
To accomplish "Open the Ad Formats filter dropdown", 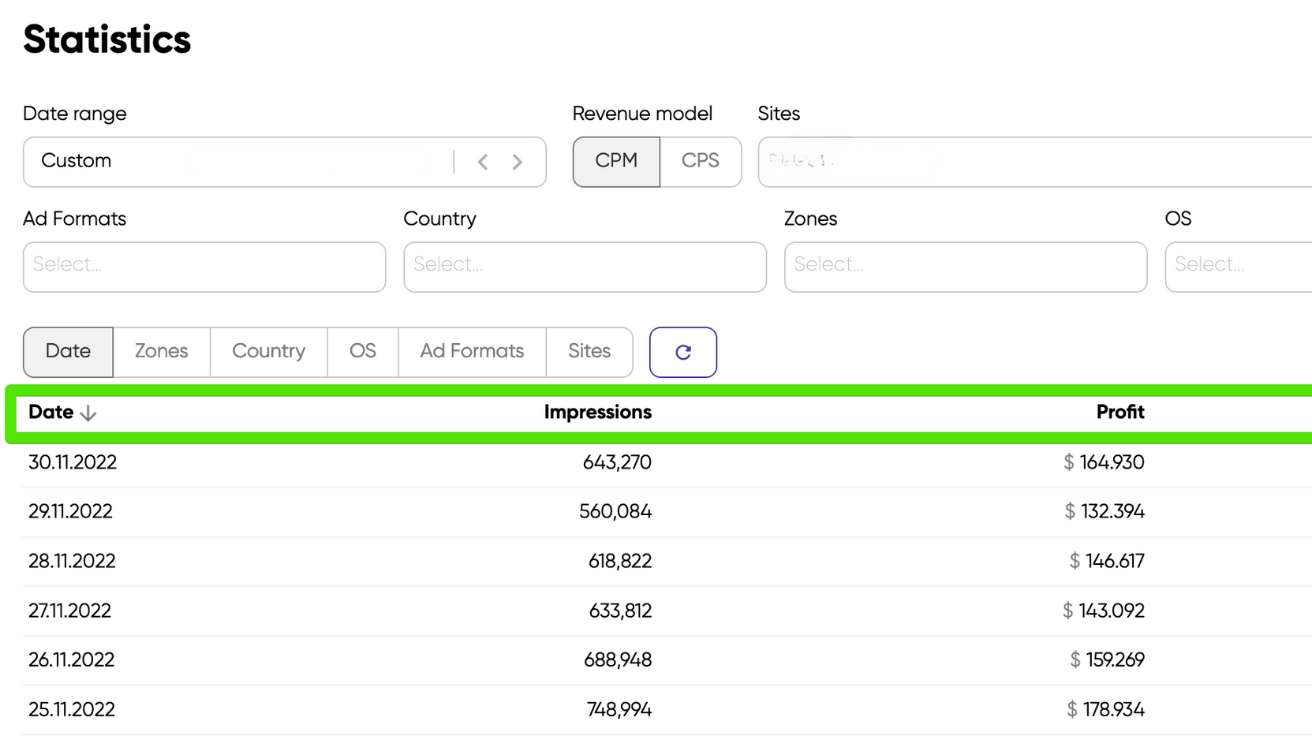I will pyautogui.click(x=204, y=266).
